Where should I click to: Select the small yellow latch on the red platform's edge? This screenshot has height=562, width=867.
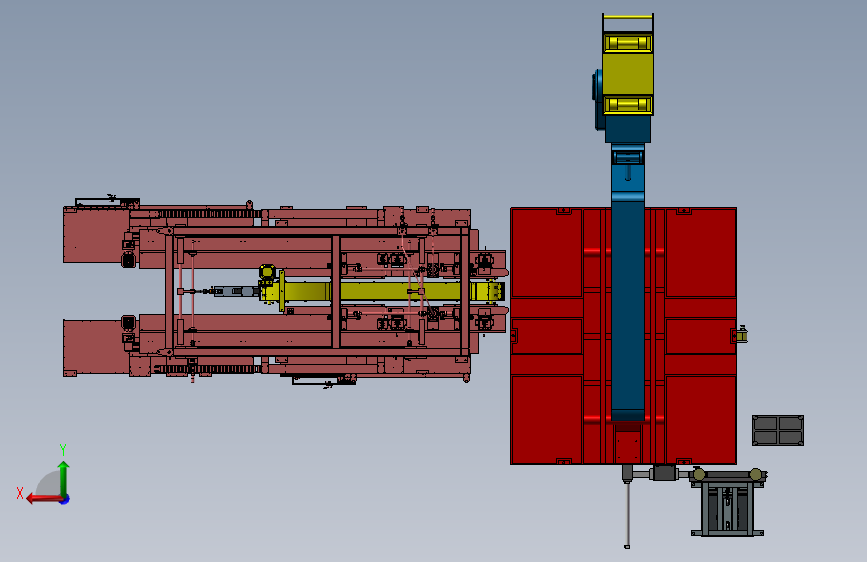pyautogui.click(x=741, y=334)
